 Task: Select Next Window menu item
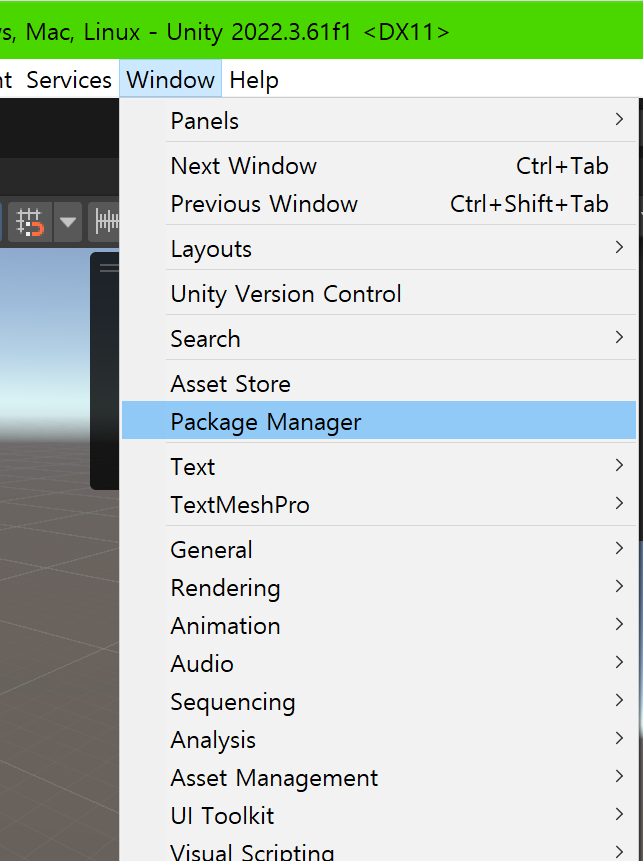click(379, 166)
